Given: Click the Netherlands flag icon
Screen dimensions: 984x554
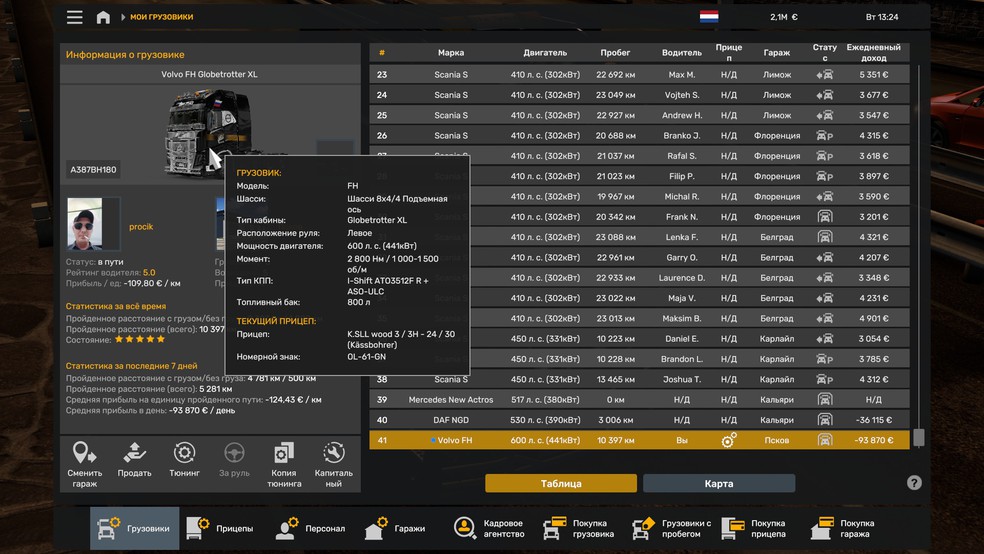Looking at the screenshot, I should pyautogui.click(x=709, y=17).
